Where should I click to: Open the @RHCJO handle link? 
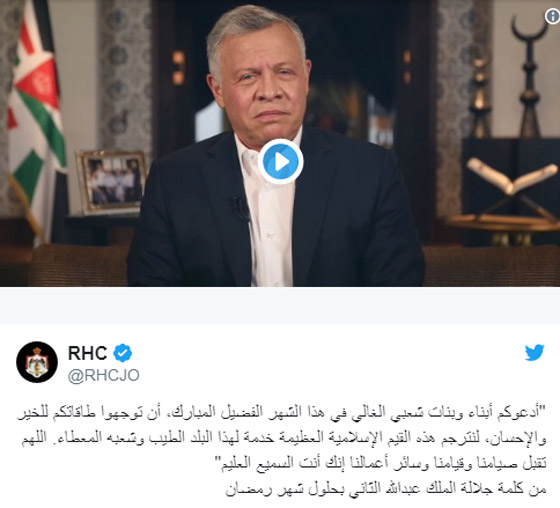tap(104, 375)
